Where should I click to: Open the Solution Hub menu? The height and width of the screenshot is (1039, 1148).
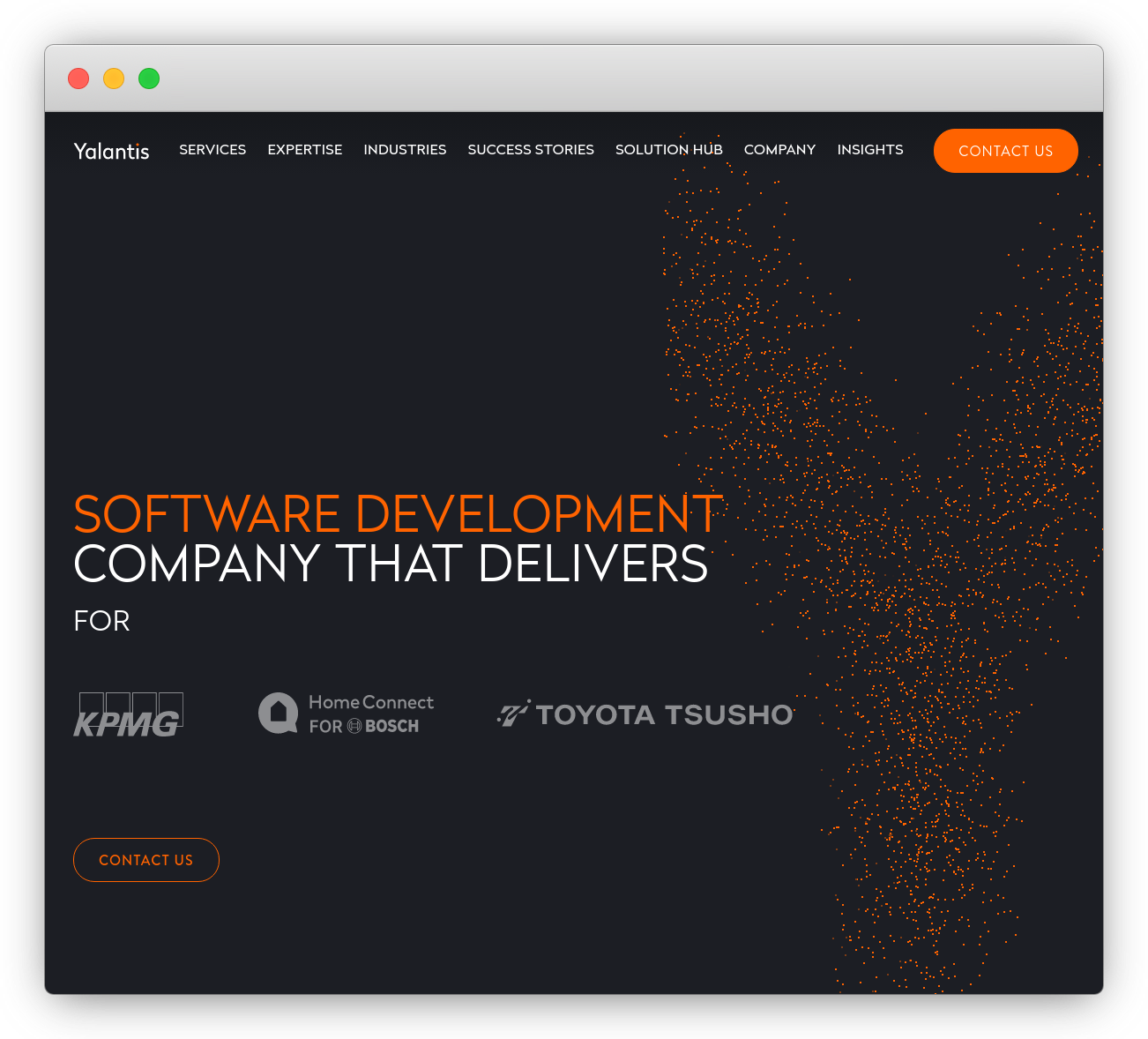(x=669, y=150)
